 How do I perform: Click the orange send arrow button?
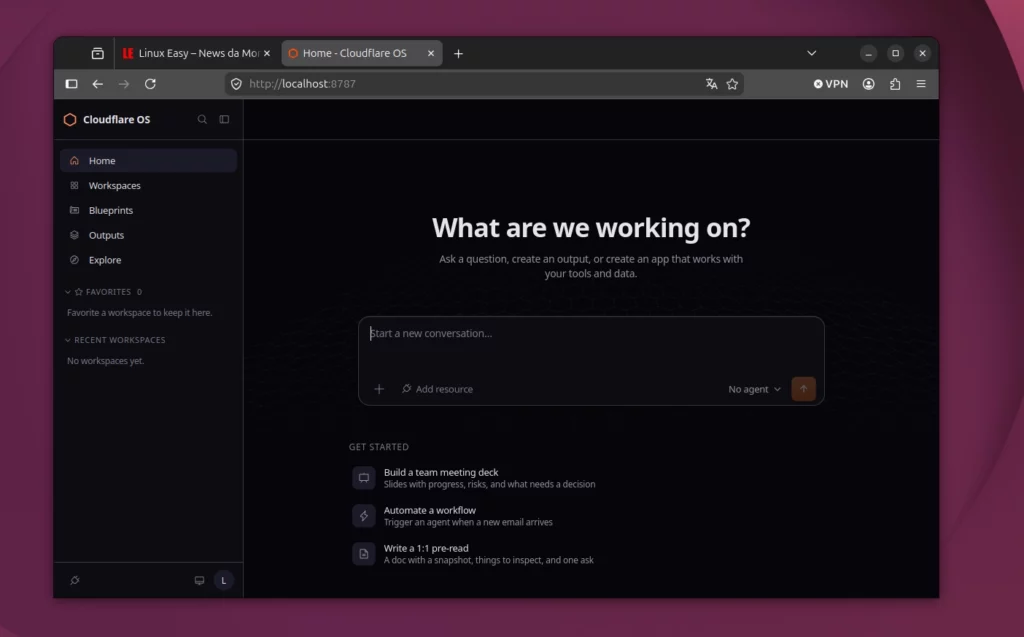point(803,389)
